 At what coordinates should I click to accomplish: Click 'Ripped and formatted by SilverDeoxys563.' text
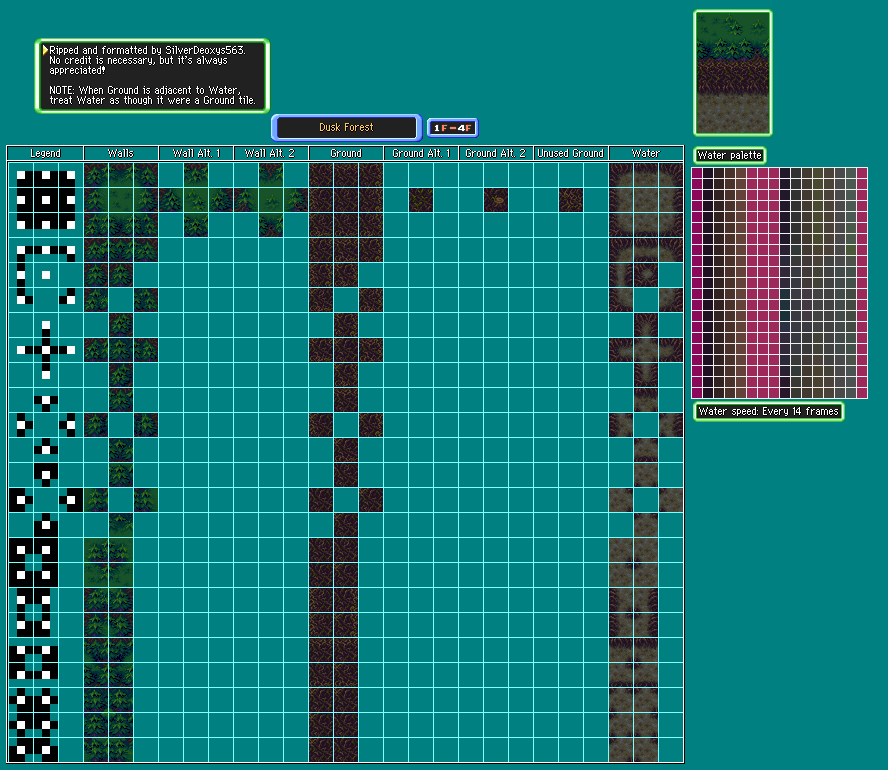(x=147, y=50)
